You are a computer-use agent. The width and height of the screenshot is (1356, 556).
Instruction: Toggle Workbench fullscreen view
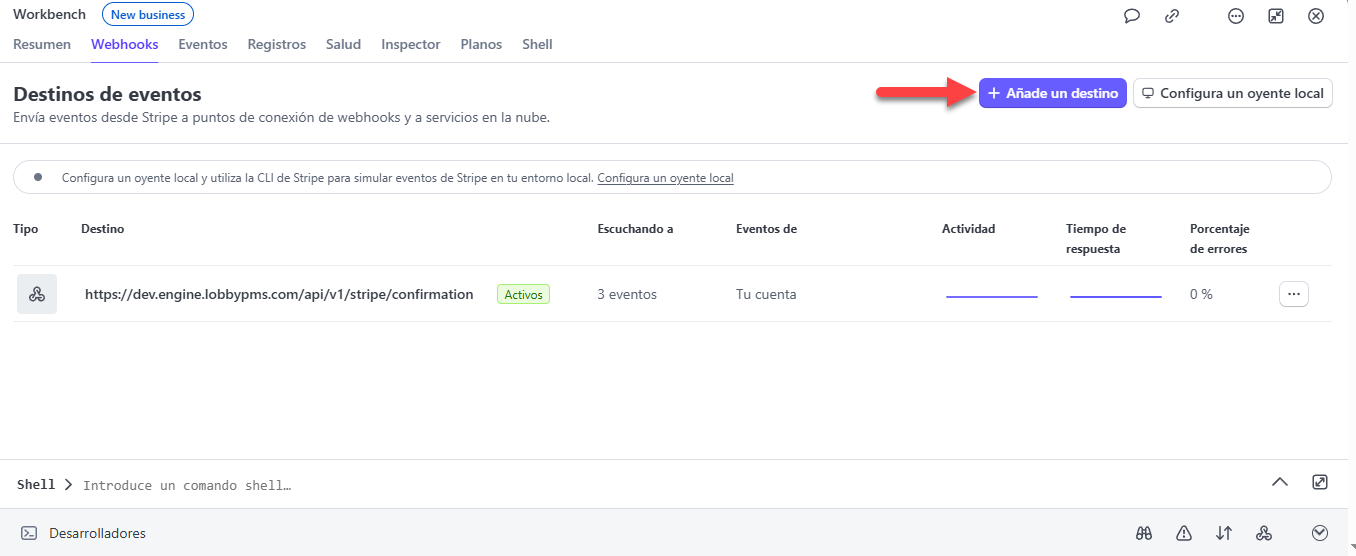1276,16
